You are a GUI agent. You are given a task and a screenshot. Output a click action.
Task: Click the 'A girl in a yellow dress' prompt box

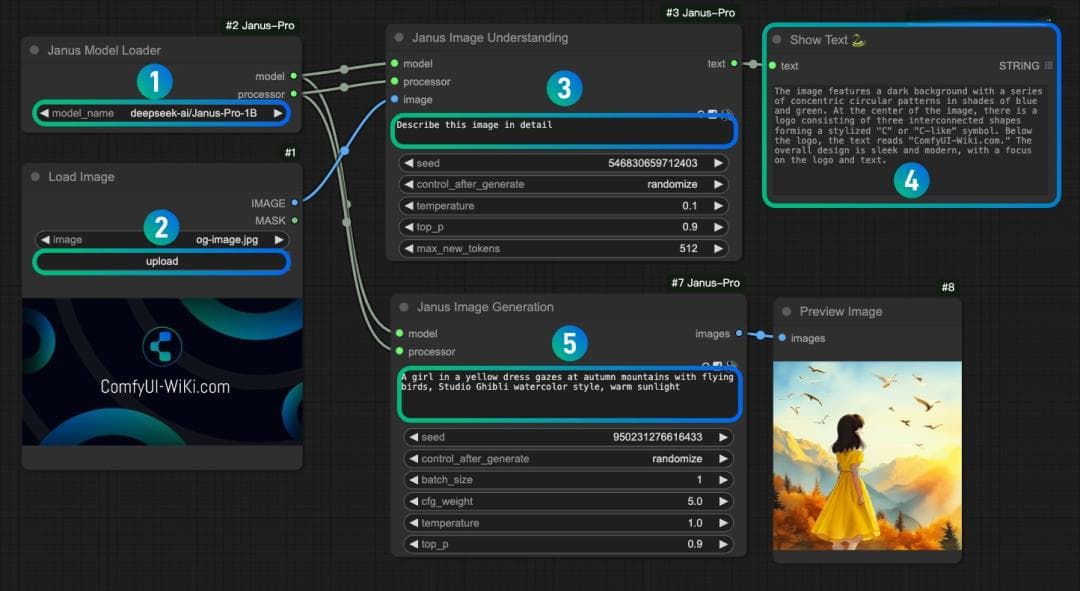569,394
